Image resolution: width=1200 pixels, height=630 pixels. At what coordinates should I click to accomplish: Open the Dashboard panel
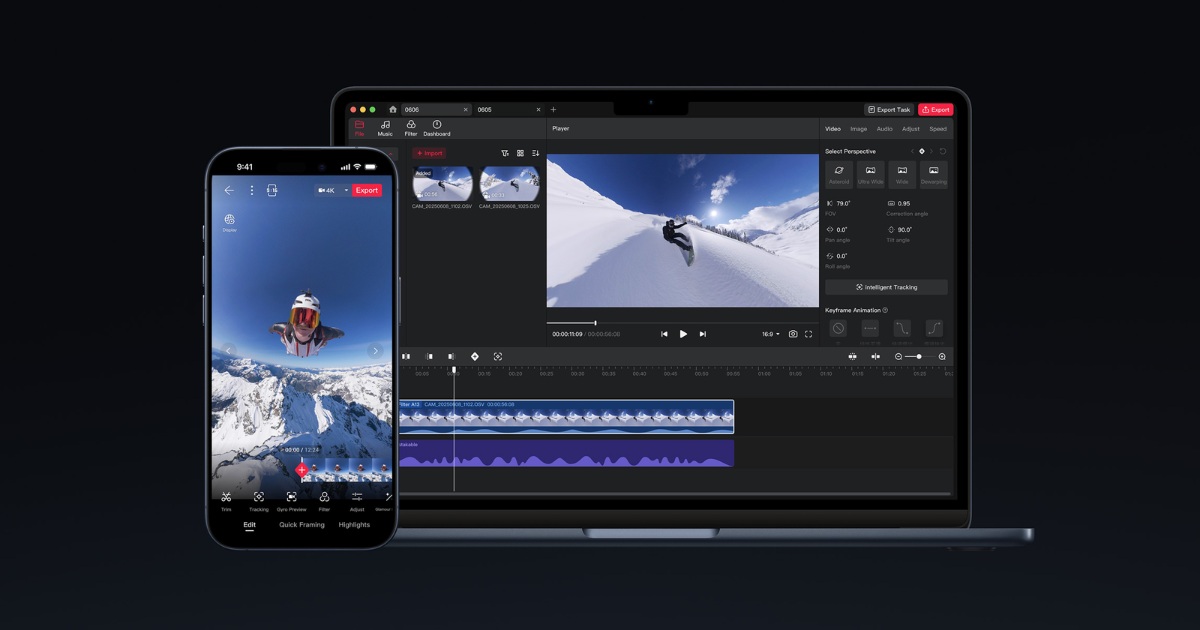(x=437, y=127)
